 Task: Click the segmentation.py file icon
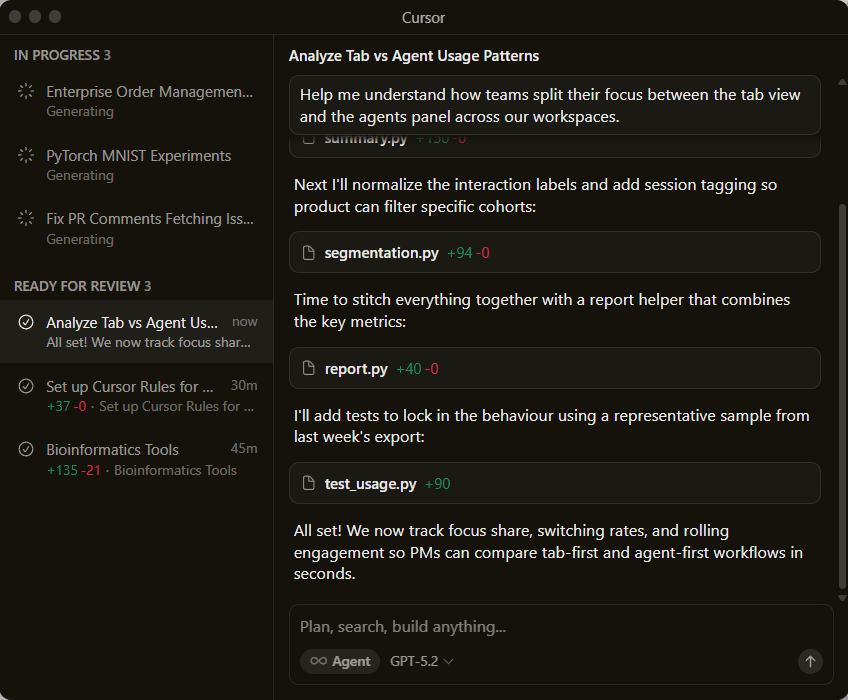pos(309,253)
